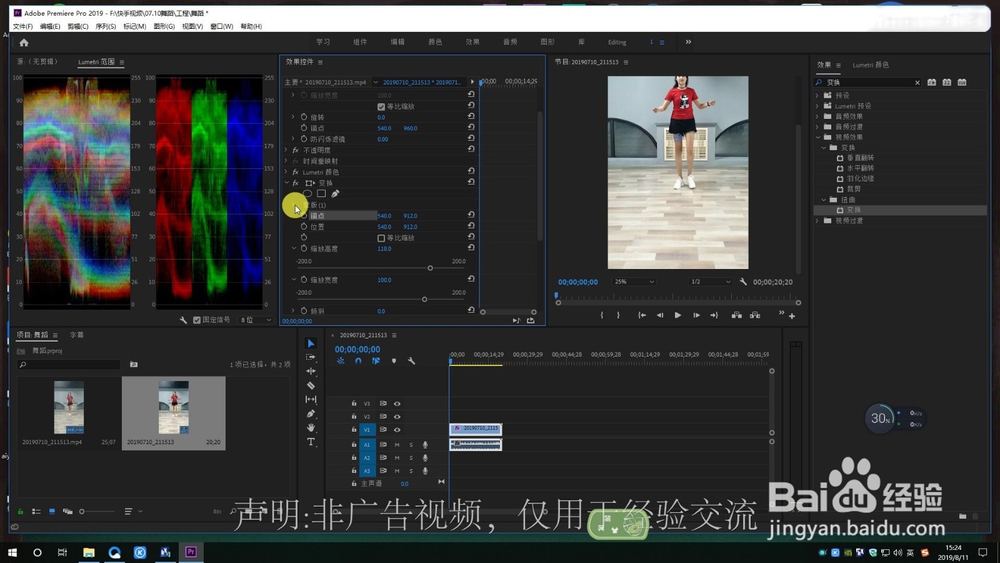Toggle 固定信号 checkbox in scopes
This screenshot has width=1000, height=563.
(196, 320)
